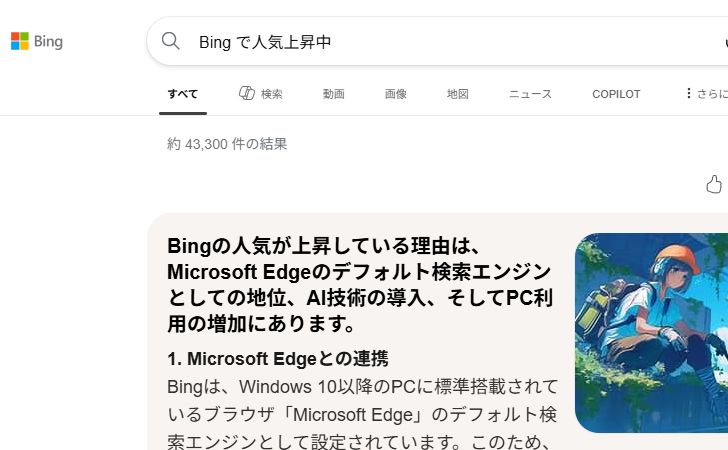Click the '約 43,300 件の結果' count text
The width and height of the screenshot is (728, 450).
pyautogui.click(x=227, y=144)
